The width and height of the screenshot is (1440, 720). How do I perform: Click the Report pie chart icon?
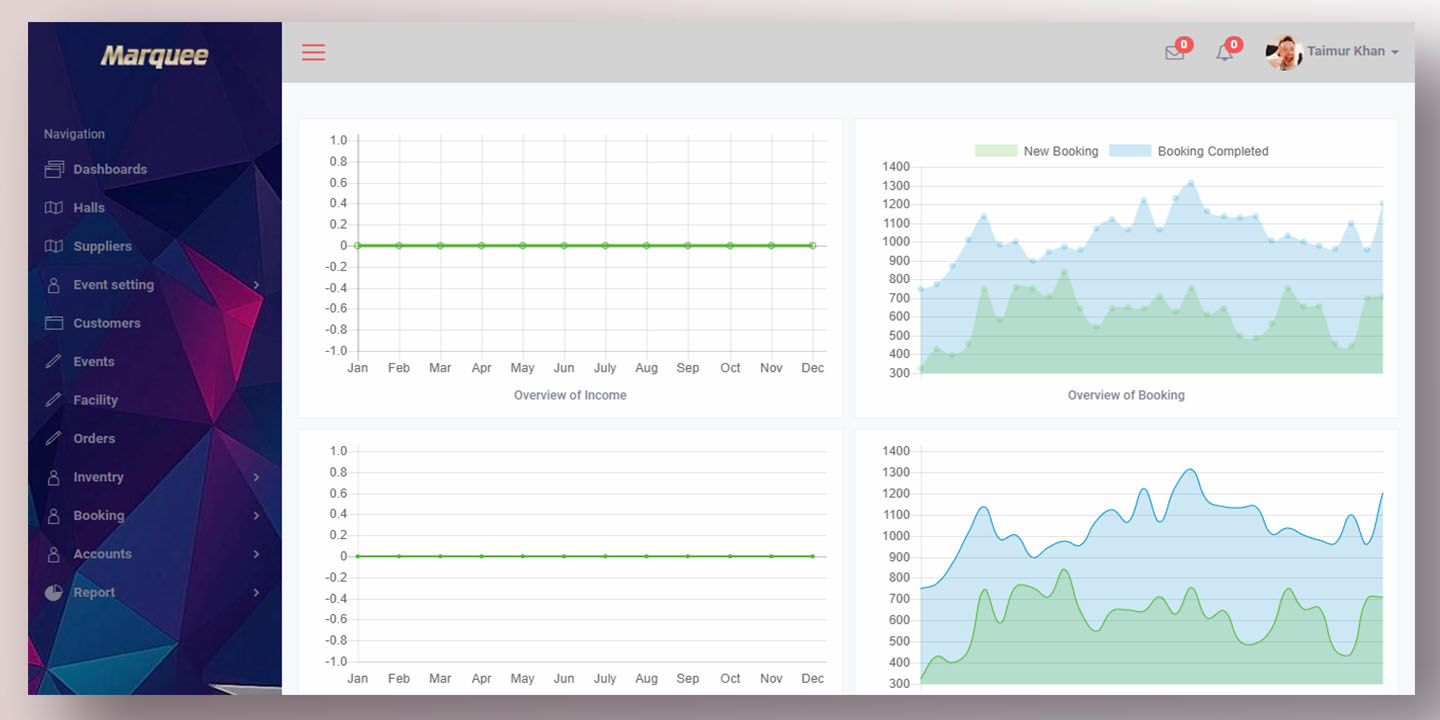pyautogui.click(x=54, y=593)
